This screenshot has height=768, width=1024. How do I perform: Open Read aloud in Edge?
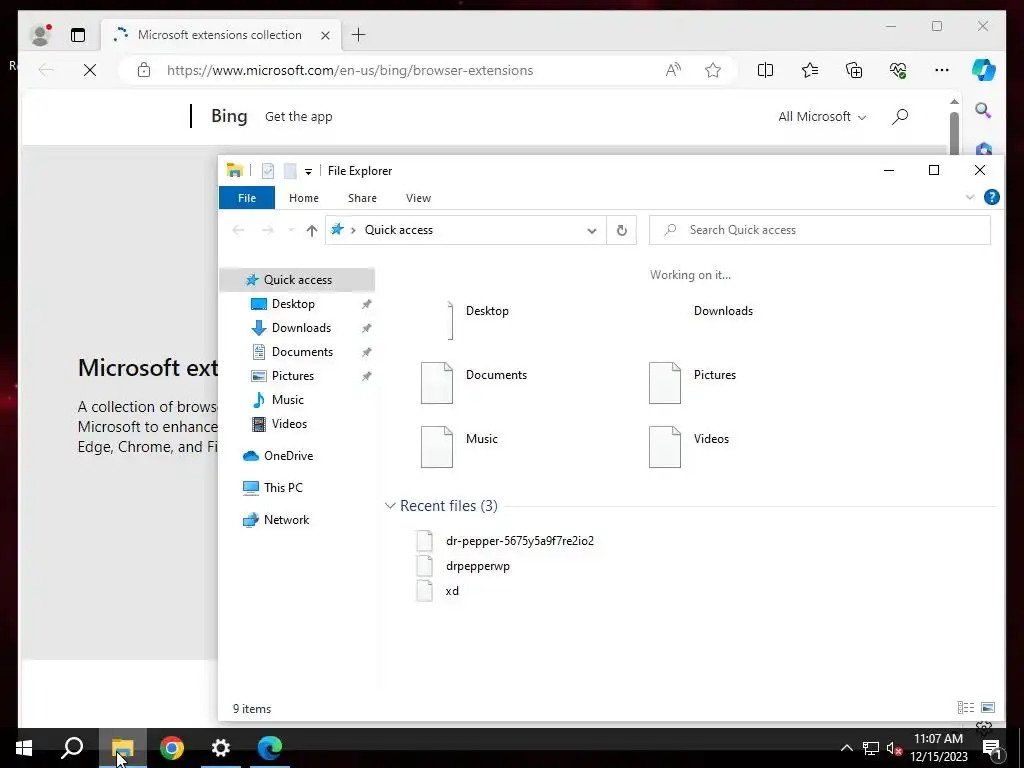coord(673,70)
